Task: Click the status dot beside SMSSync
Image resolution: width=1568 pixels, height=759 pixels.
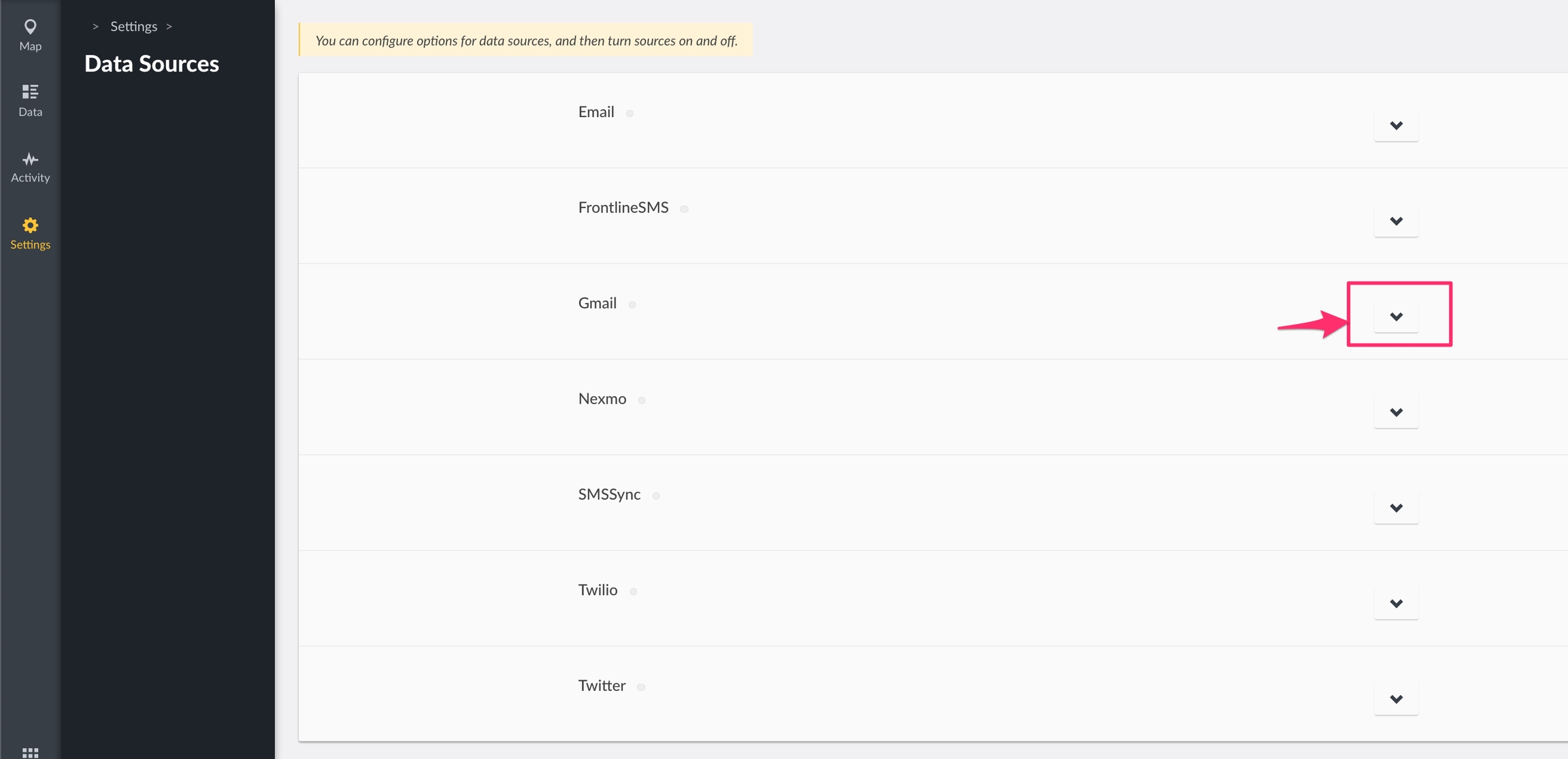Action: click(656, 496)
